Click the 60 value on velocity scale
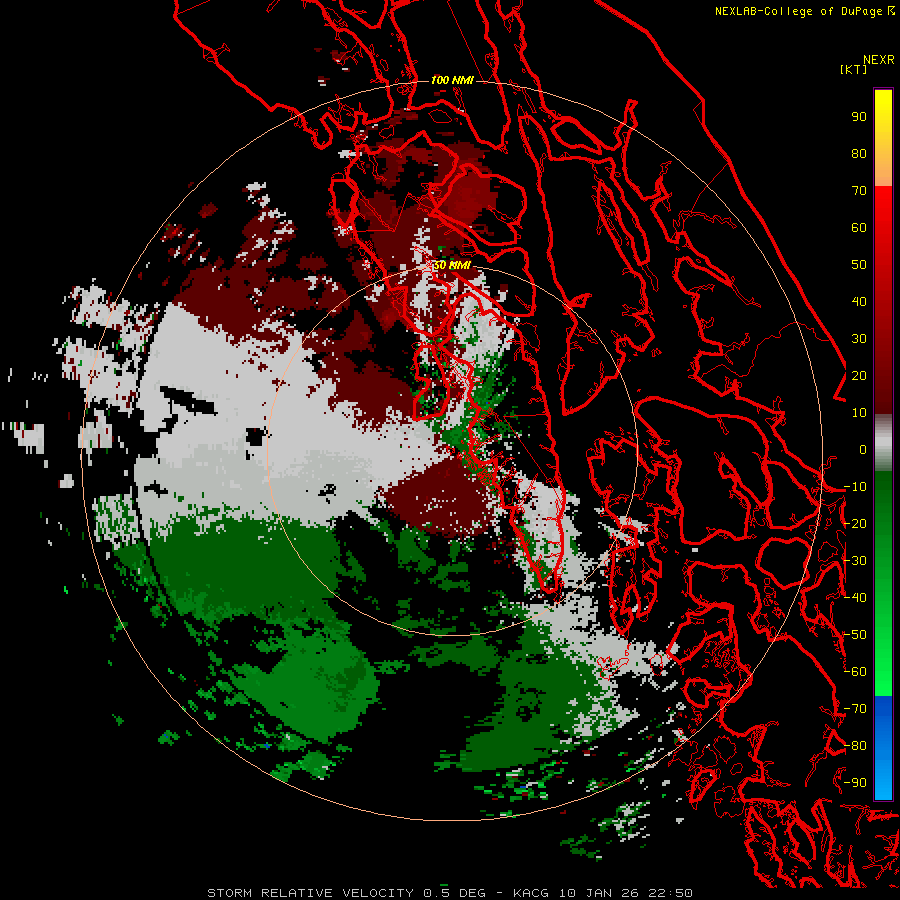This screenshot has height=900, width=900. coord(859,228)
